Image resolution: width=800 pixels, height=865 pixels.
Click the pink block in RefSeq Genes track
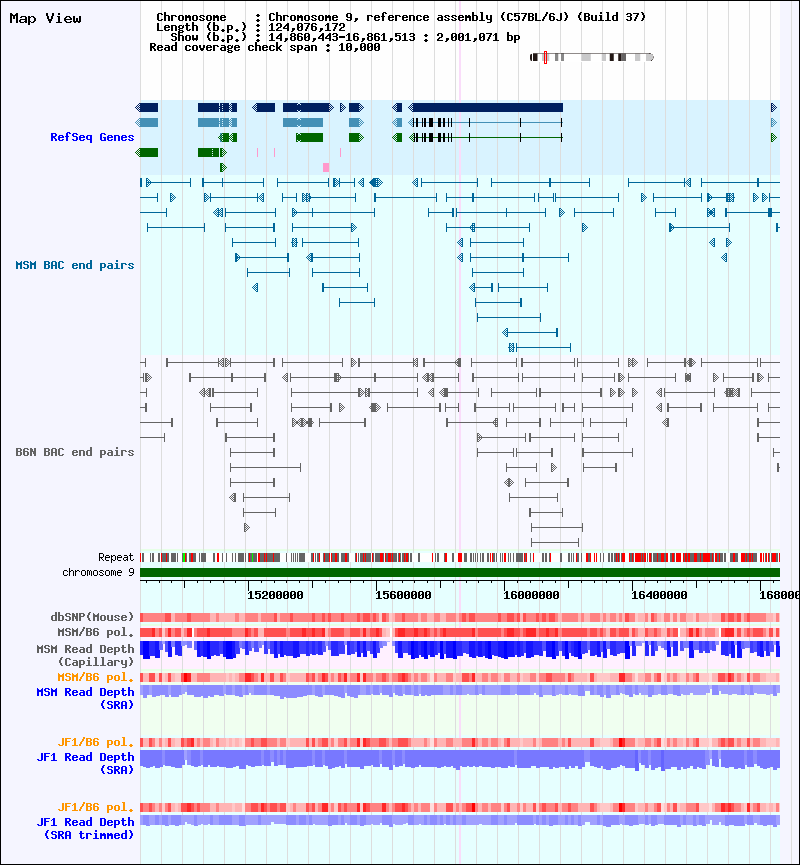pos(326,167)
